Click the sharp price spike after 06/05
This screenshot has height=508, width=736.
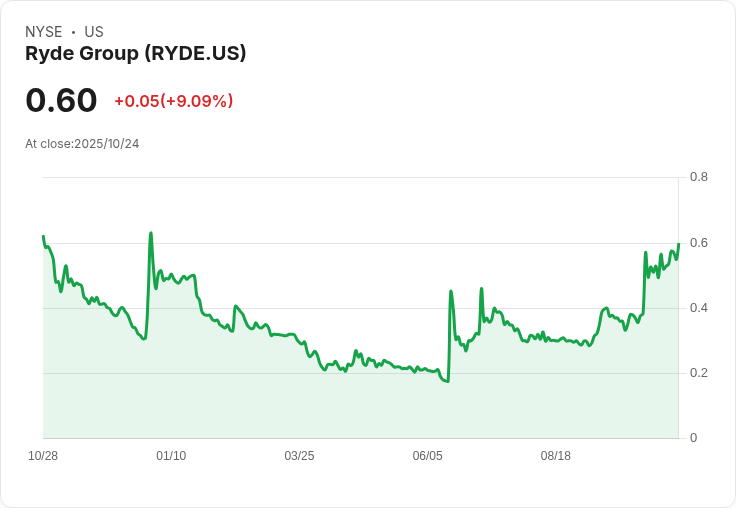coord(451,291)
